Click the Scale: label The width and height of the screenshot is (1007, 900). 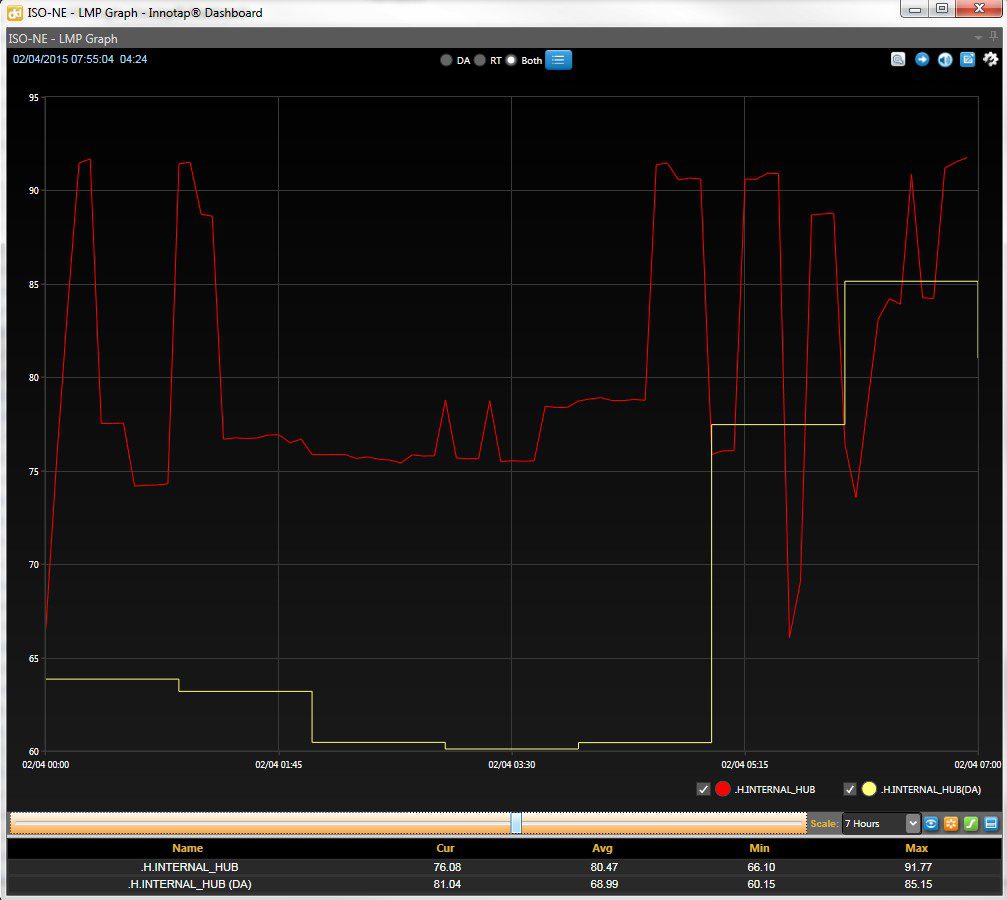pyautogui.click(x=824, y=824)
